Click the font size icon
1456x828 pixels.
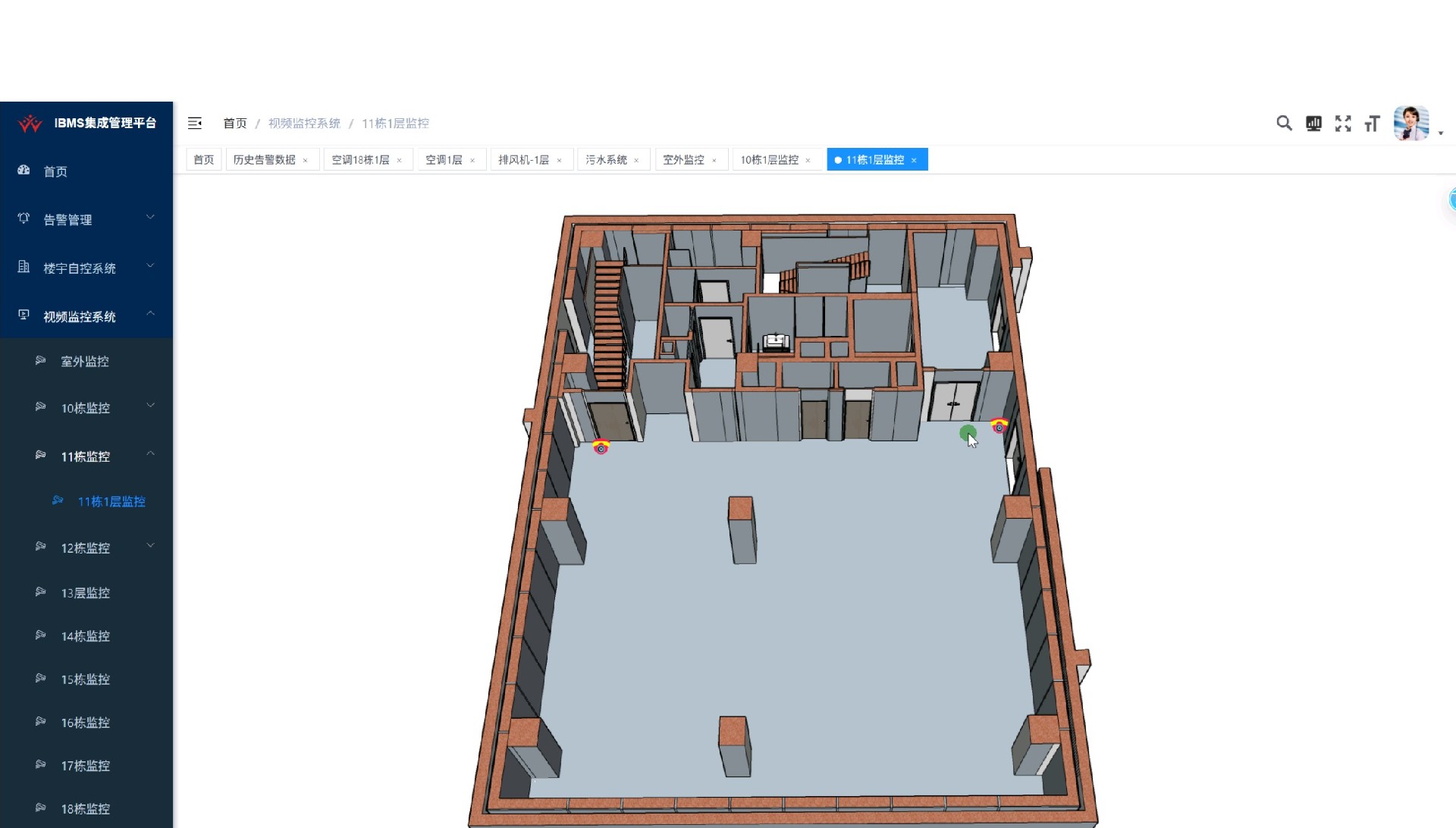click(x=1372, y=124)
